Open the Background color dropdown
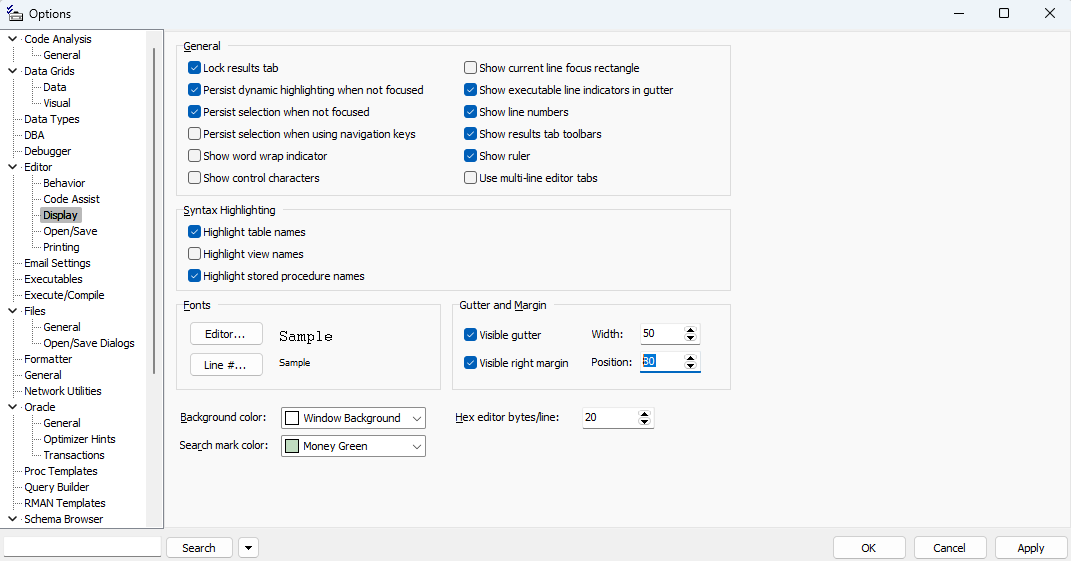Image resolution: width=1071 pixels, height=561 pixels. 417,418
